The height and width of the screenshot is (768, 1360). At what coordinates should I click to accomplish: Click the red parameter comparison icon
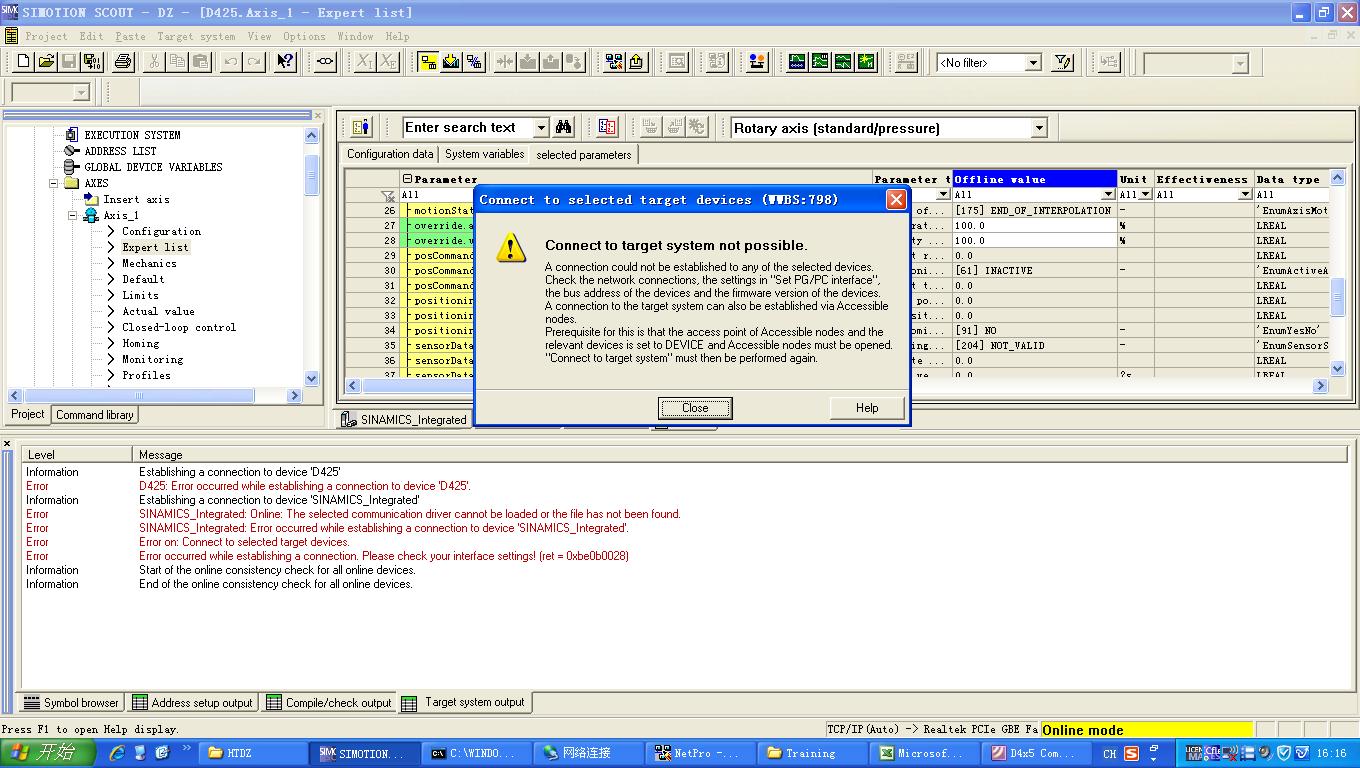click(607, 127)
